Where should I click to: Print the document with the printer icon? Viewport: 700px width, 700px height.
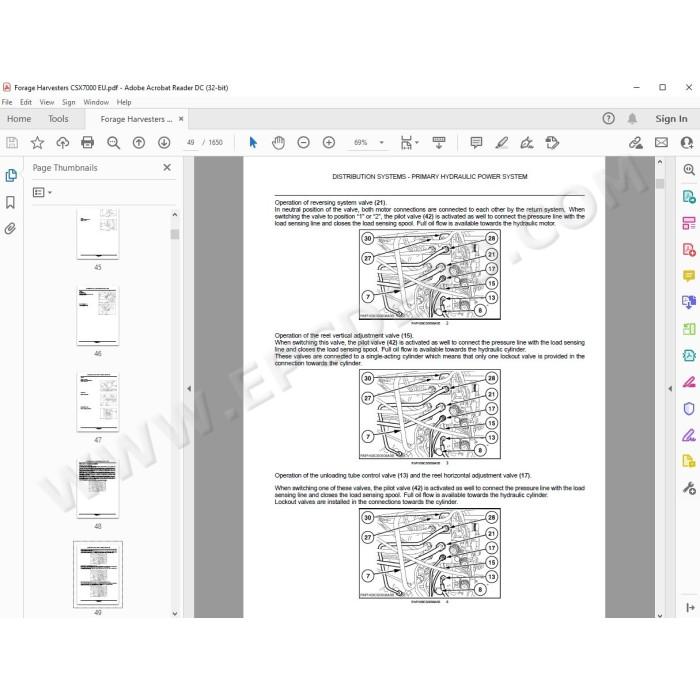(88, 142)
